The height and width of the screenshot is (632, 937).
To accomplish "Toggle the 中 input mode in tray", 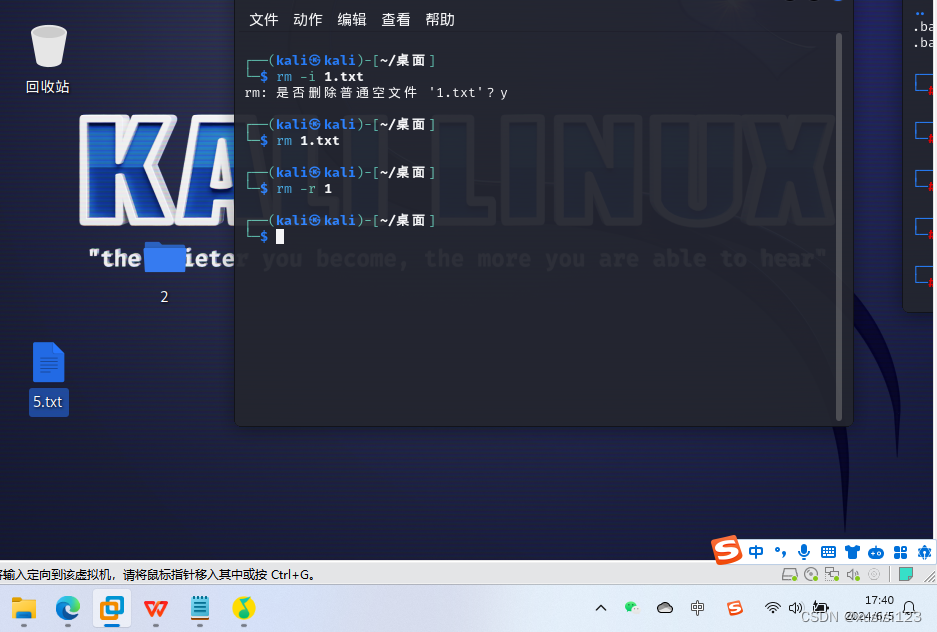I will (697, 608).
